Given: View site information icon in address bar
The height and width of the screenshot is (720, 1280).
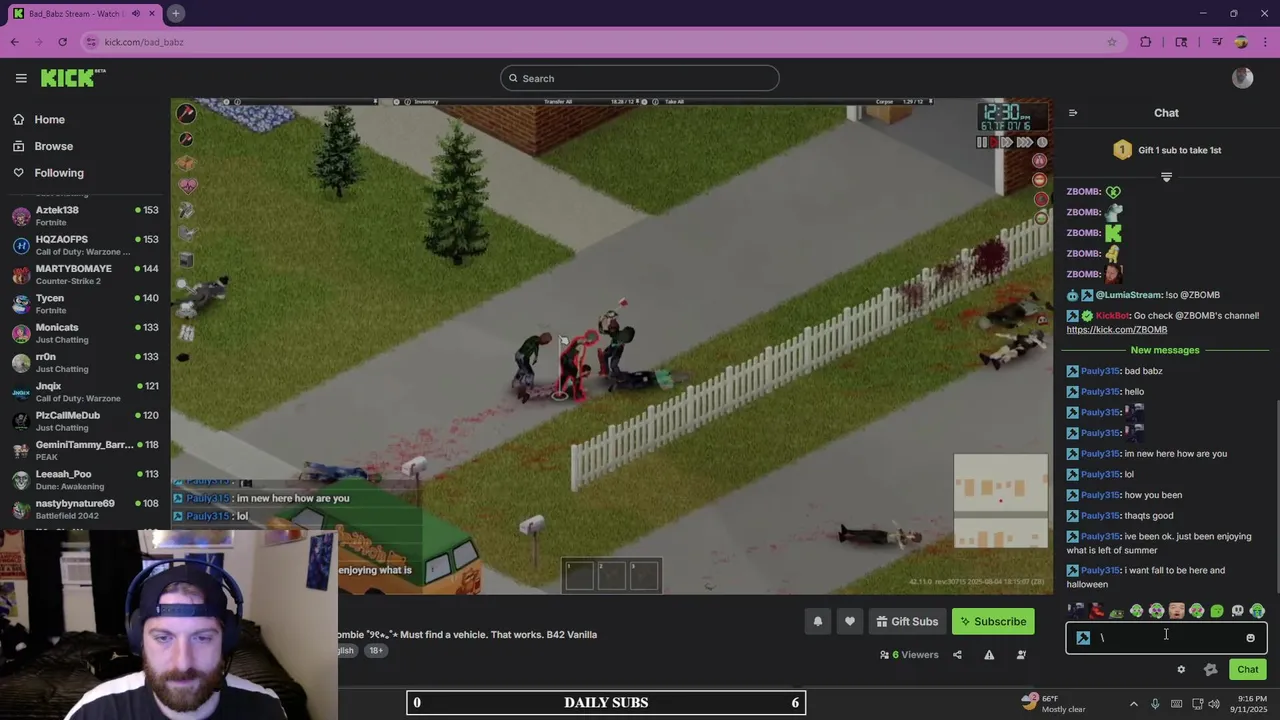Looking at the screenshot, I should [91, 42].
